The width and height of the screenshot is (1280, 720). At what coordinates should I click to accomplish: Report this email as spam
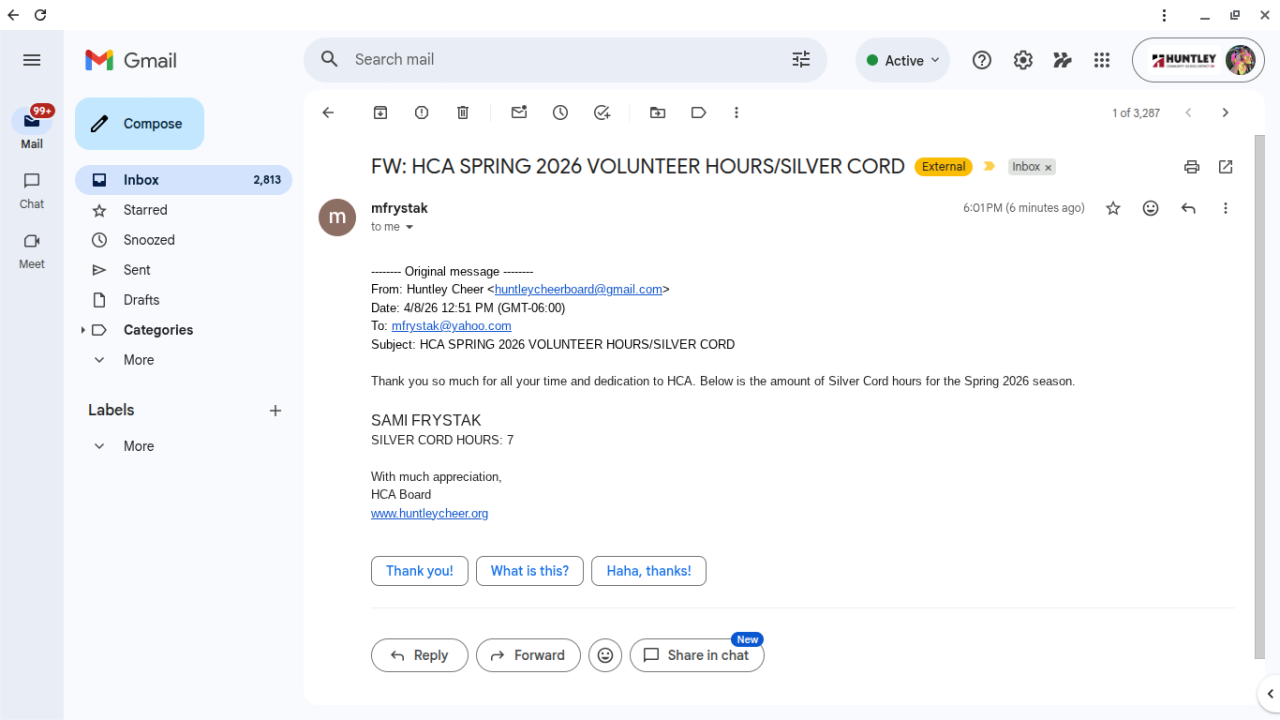pos(422,113)
